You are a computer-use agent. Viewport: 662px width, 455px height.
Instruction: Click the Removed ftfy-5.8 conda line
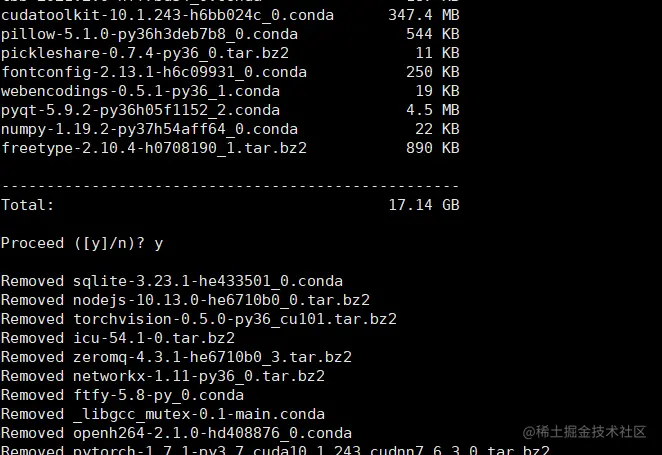(122, 395)
